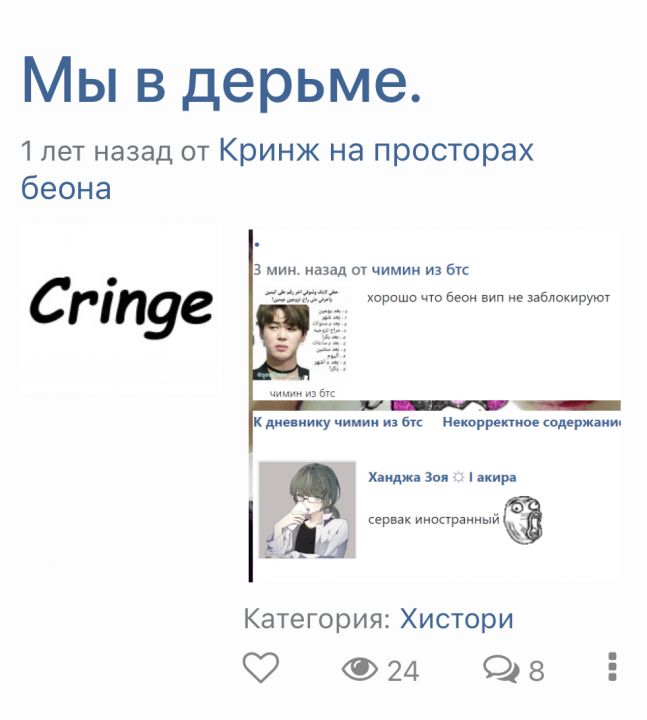Click the eye views icon
Image resolution: width=647 pixels, height=720 pixels.
pos(360,669)
